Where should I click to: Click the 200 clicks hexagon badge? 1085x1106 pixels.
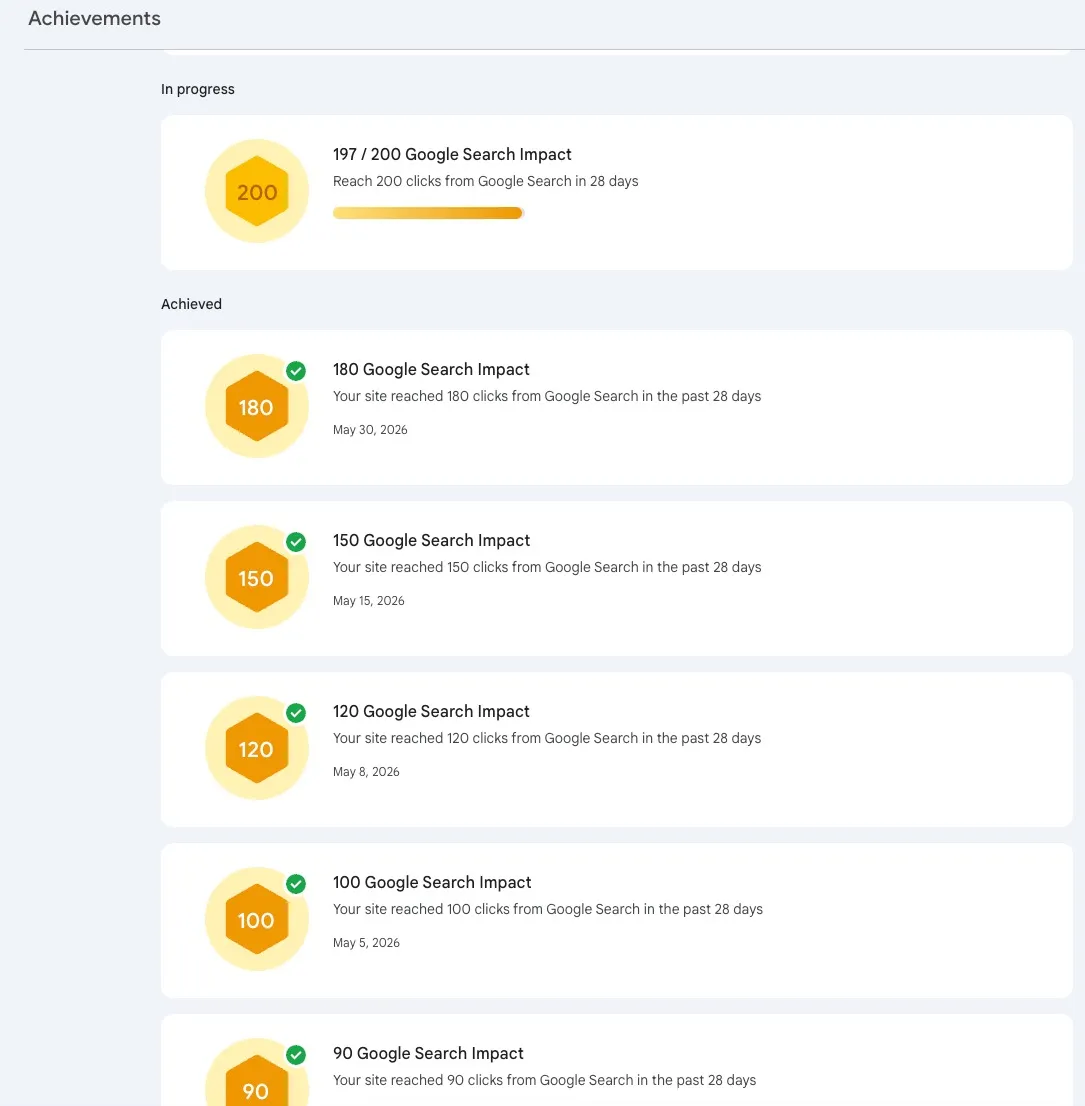pos(257,191)
